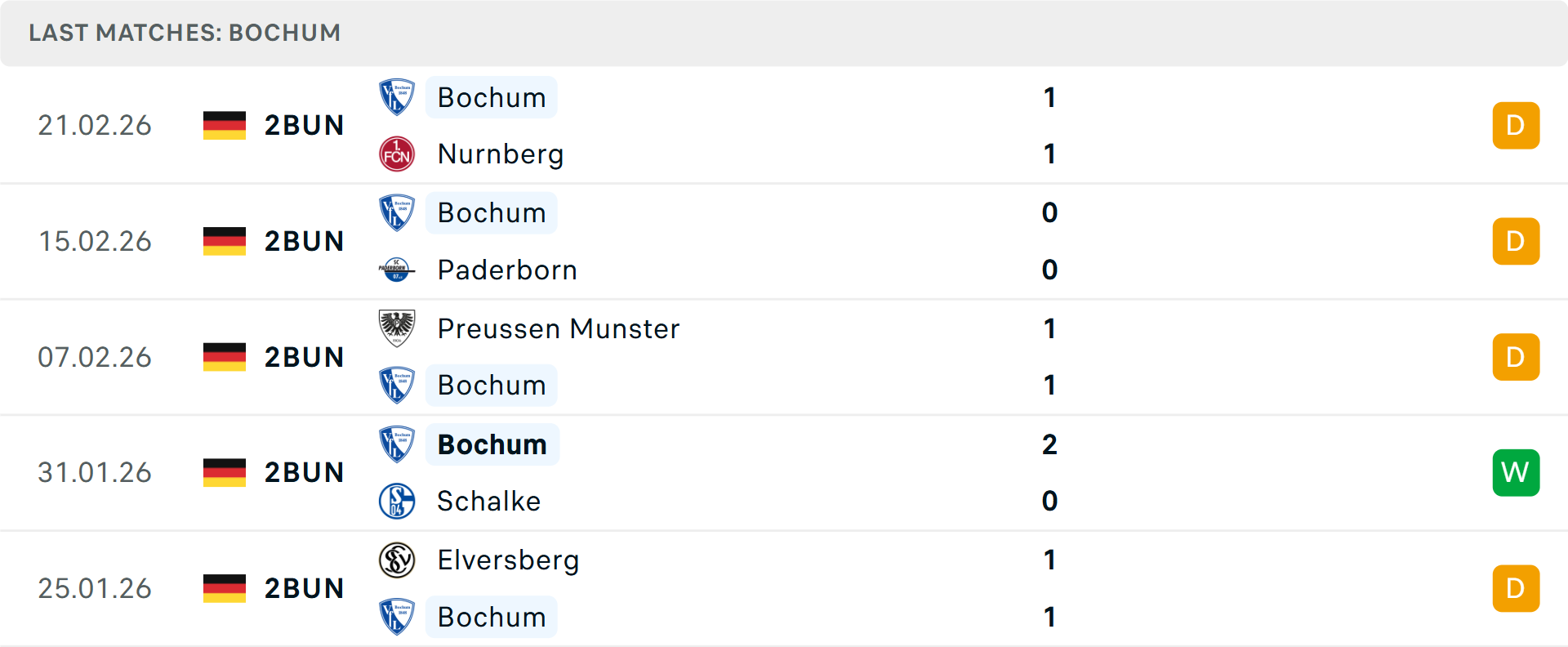This screenshot has width=1568, height=647.
Task: Open the Bochum team link in the Paderborn match
Action: [x=491, y=212]
